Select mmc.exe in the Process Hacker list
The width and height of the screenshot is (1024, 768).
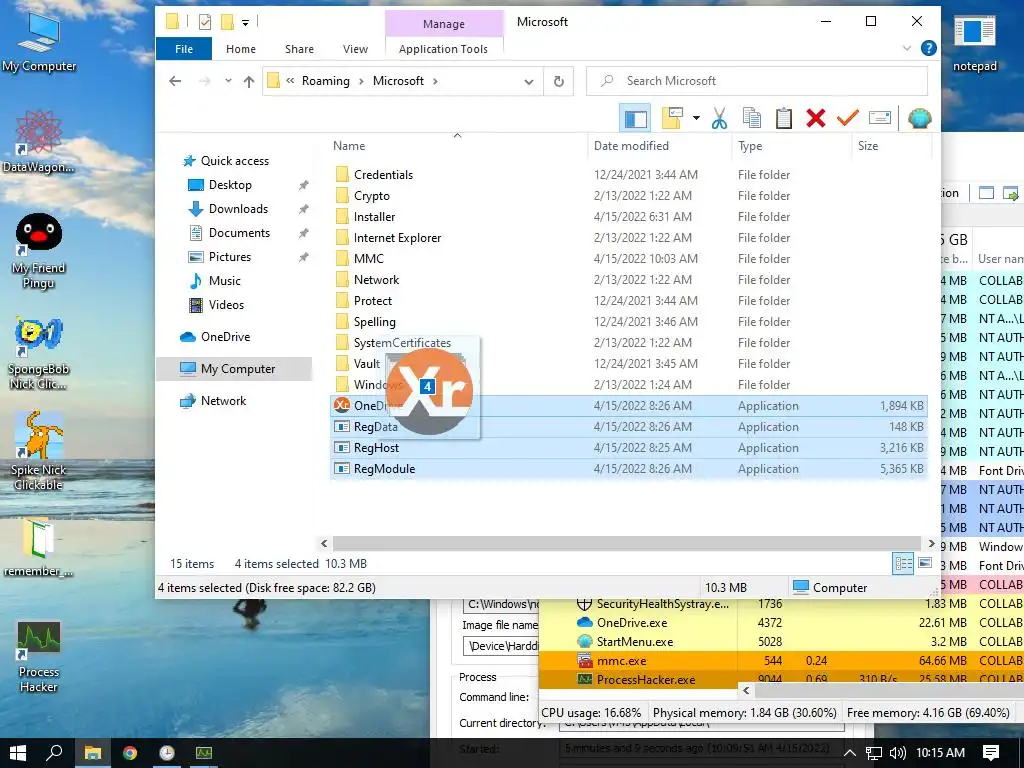click(621, 661)
